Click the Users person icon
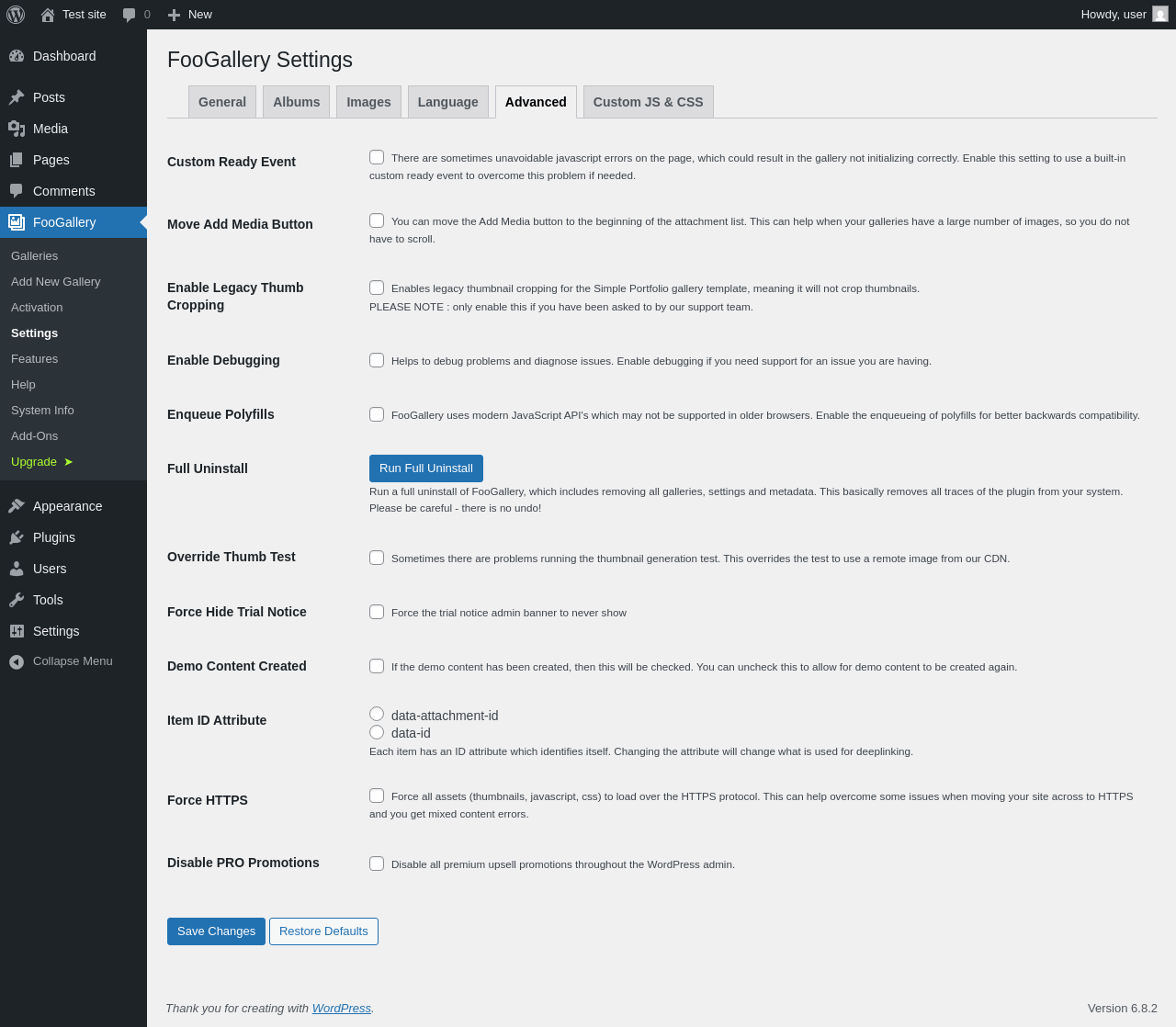Screen dimensions: 1176x1027 click(17, 569)
